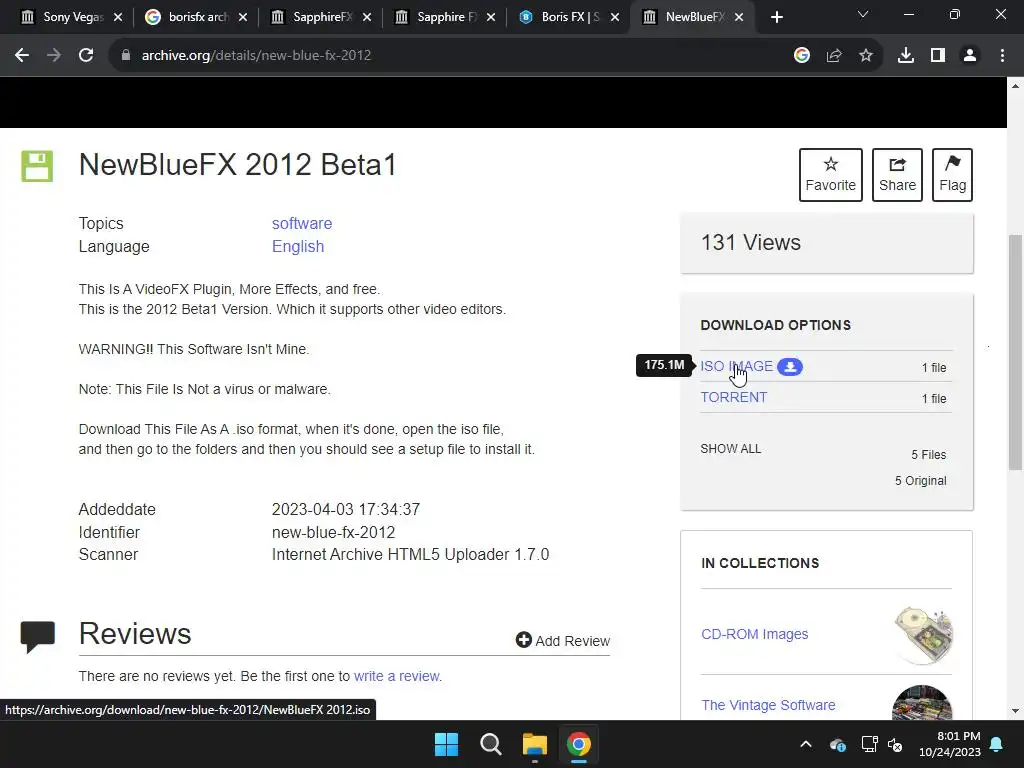Click the address bar URL
The width and height of the screenshot is (1024, 768).
(256, 56)
